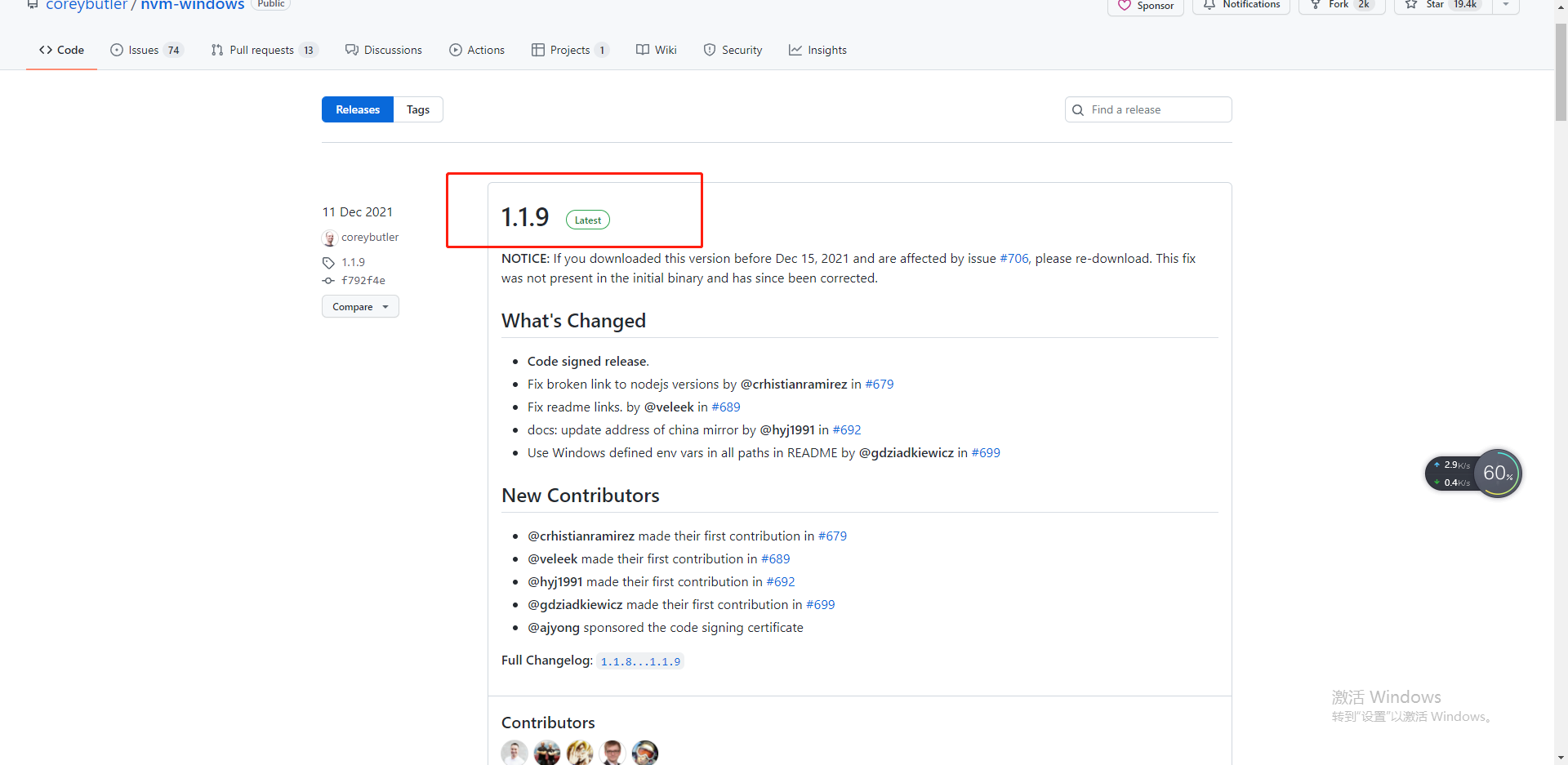Open the 1.1.8...1.1.9 changelog link

[x=640, y=661]
